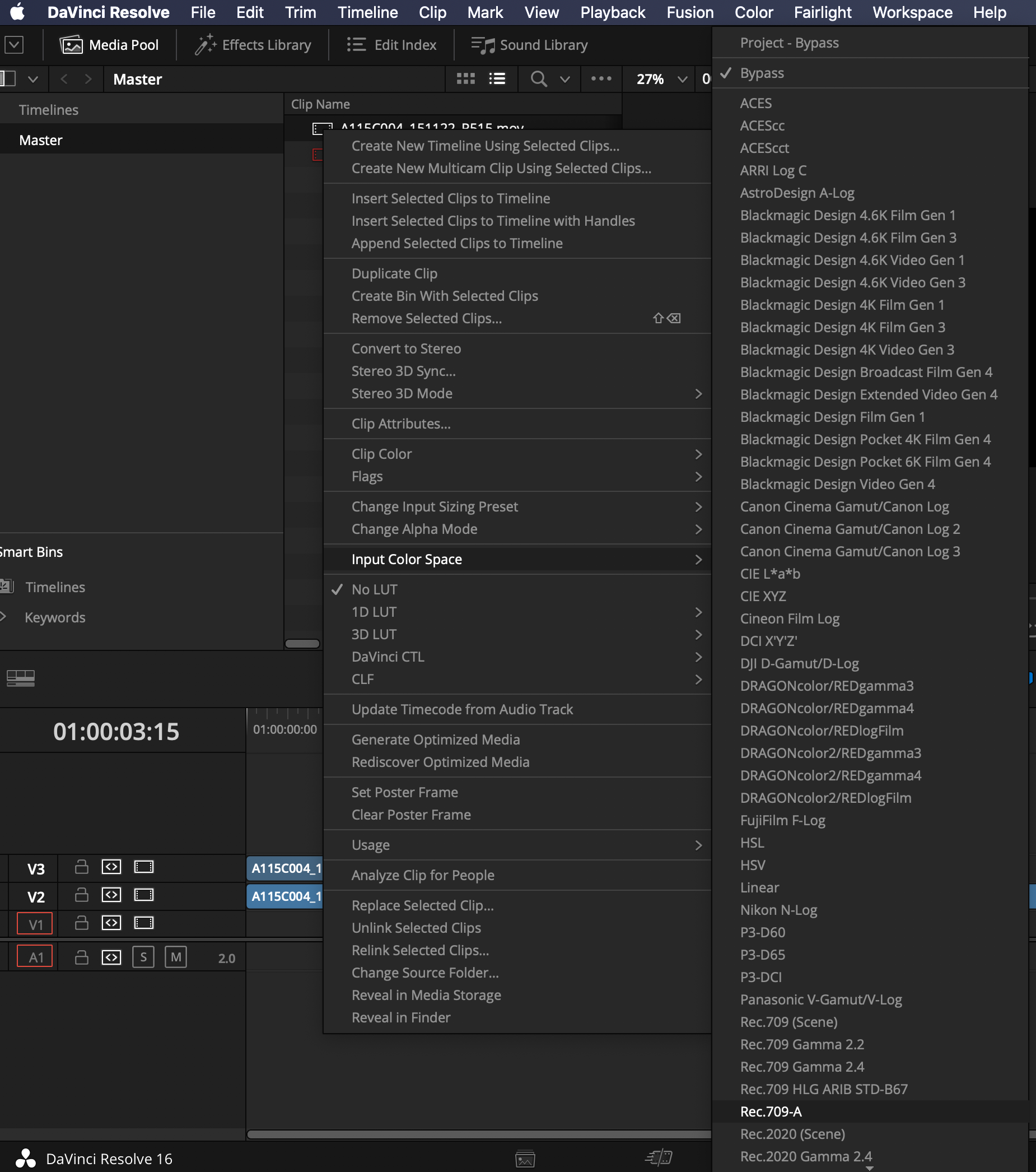Open the Effects Library panel
The image size is (1036, 1172).
pos(253,45)
